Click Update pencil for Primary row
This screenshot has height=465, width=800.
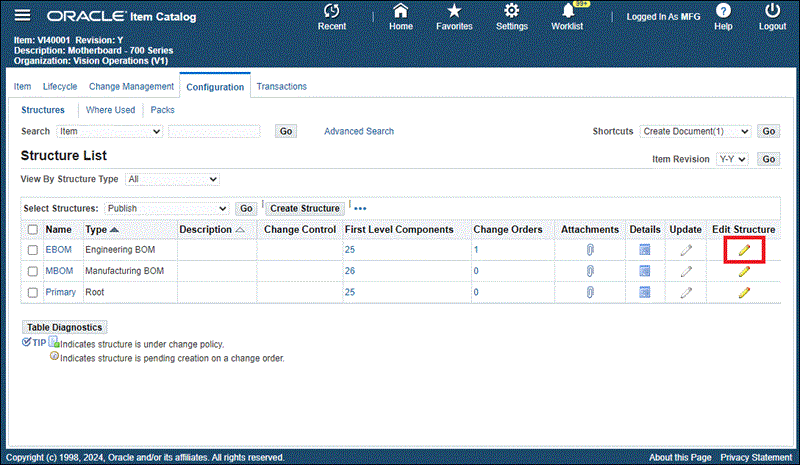point(686,292)
